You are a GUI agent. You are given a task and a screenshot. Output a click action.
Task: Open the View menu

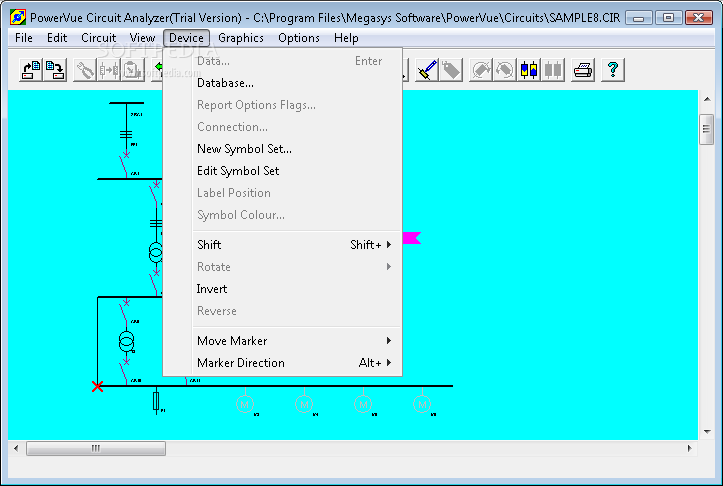point(142,38)
